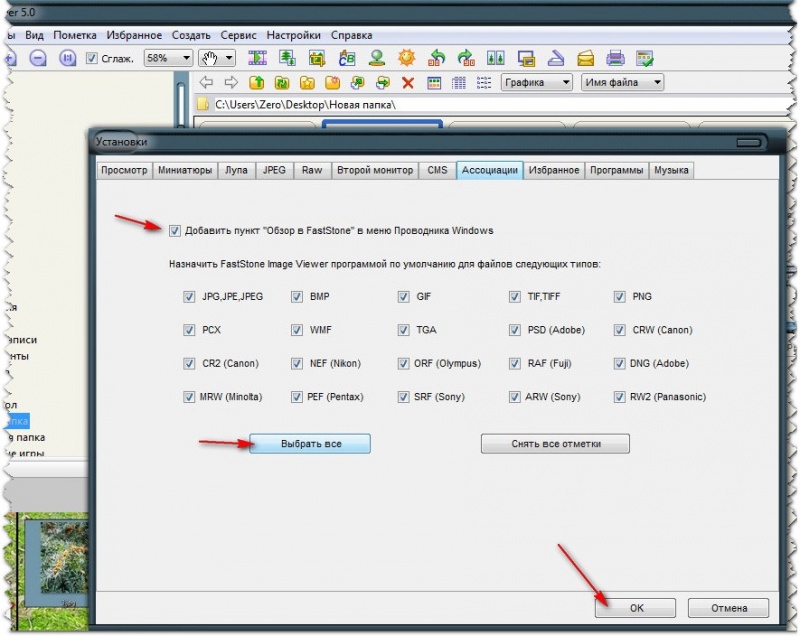
Task: Expand the Графика filter dropdown
Action: 537,82
